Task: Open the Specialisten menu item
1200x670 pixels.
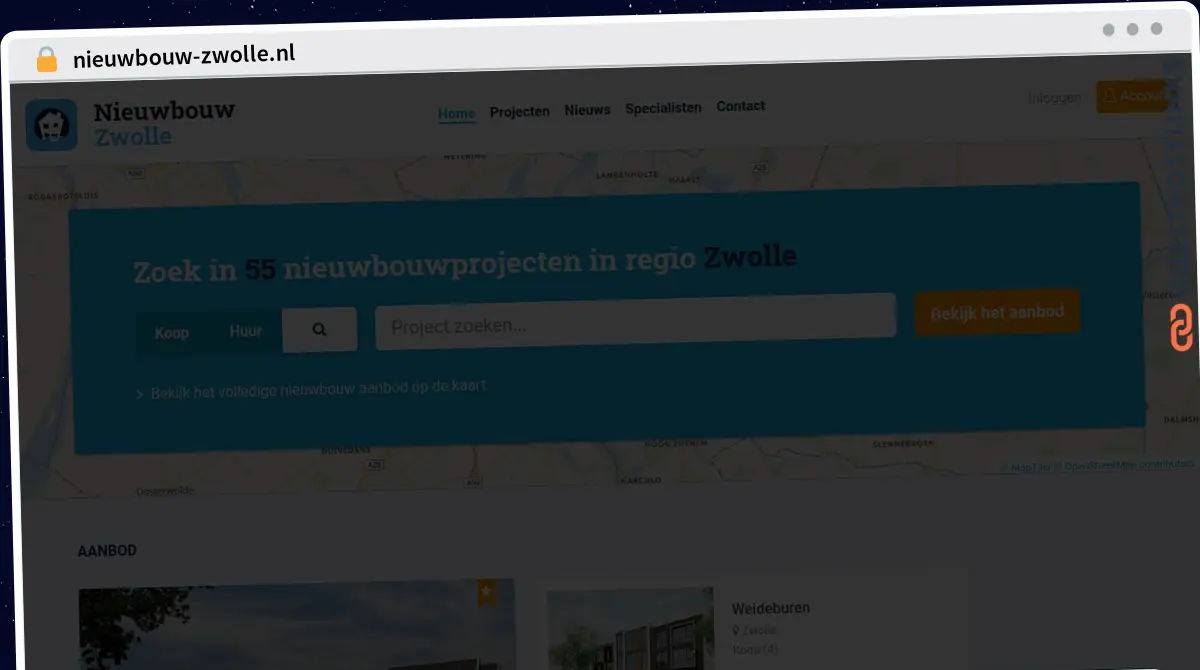Action: tap(663, 108)
